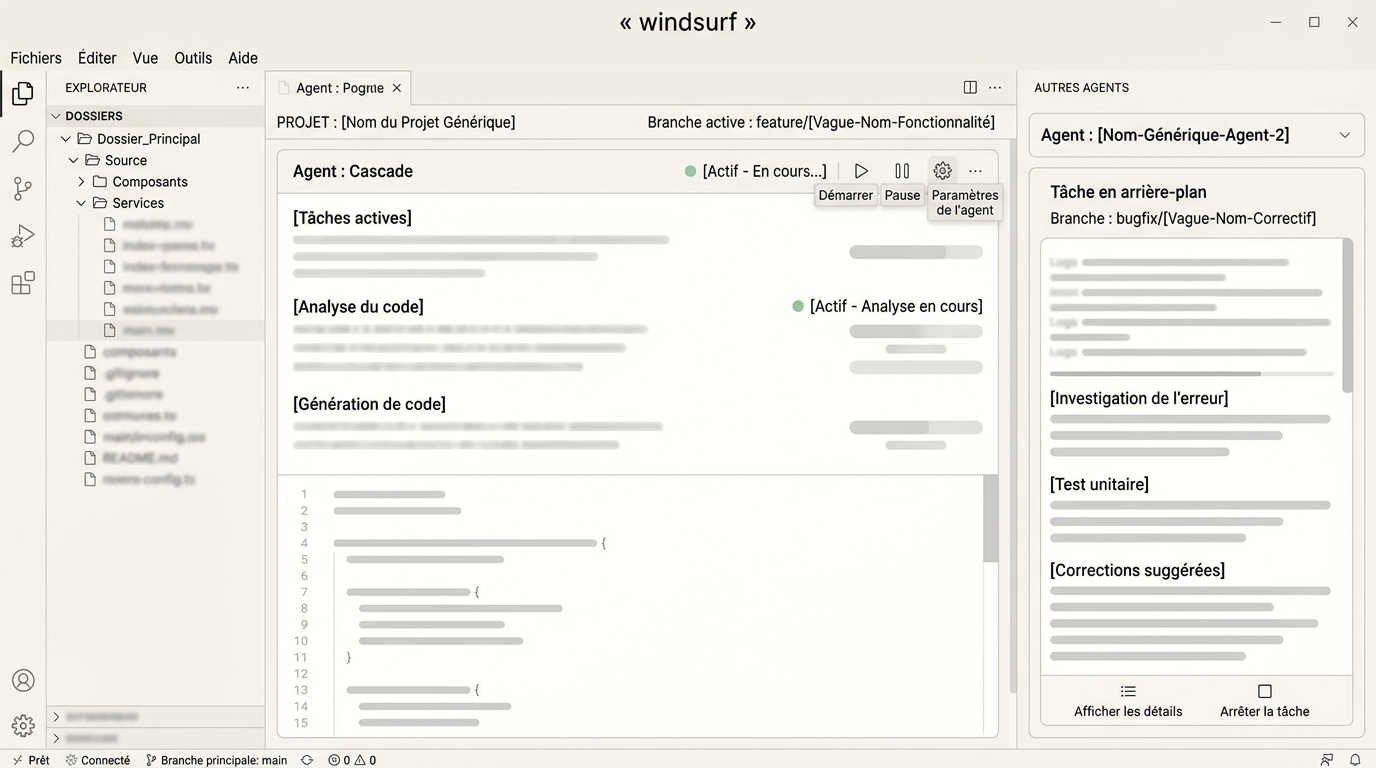The width and height of the screenshot is (1376, 768).
Task: Click the Afficher les détails list icon
Action: tap(1128, 691)
